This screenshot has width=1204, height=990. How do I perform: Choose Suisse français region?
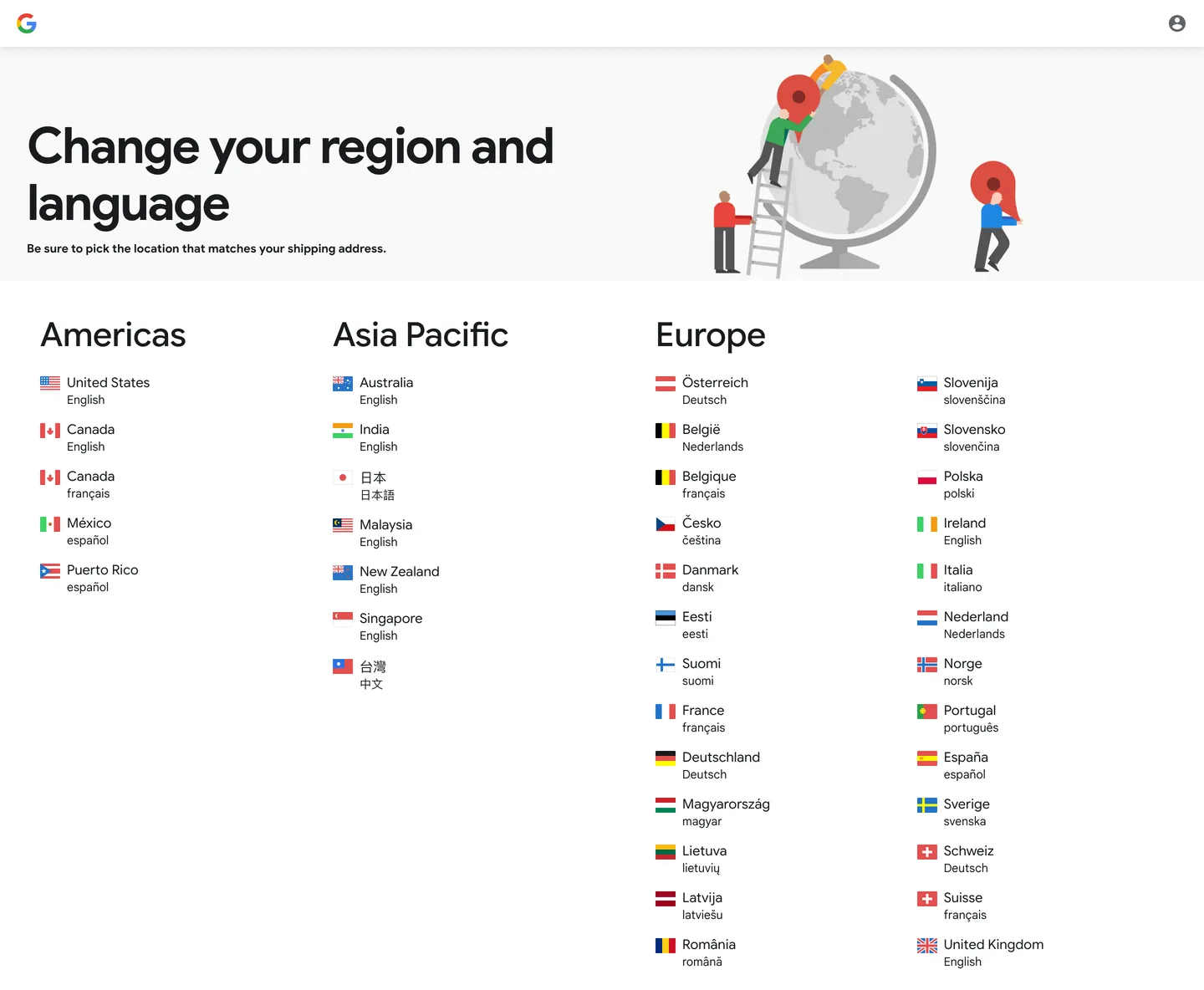pos(952,906)
